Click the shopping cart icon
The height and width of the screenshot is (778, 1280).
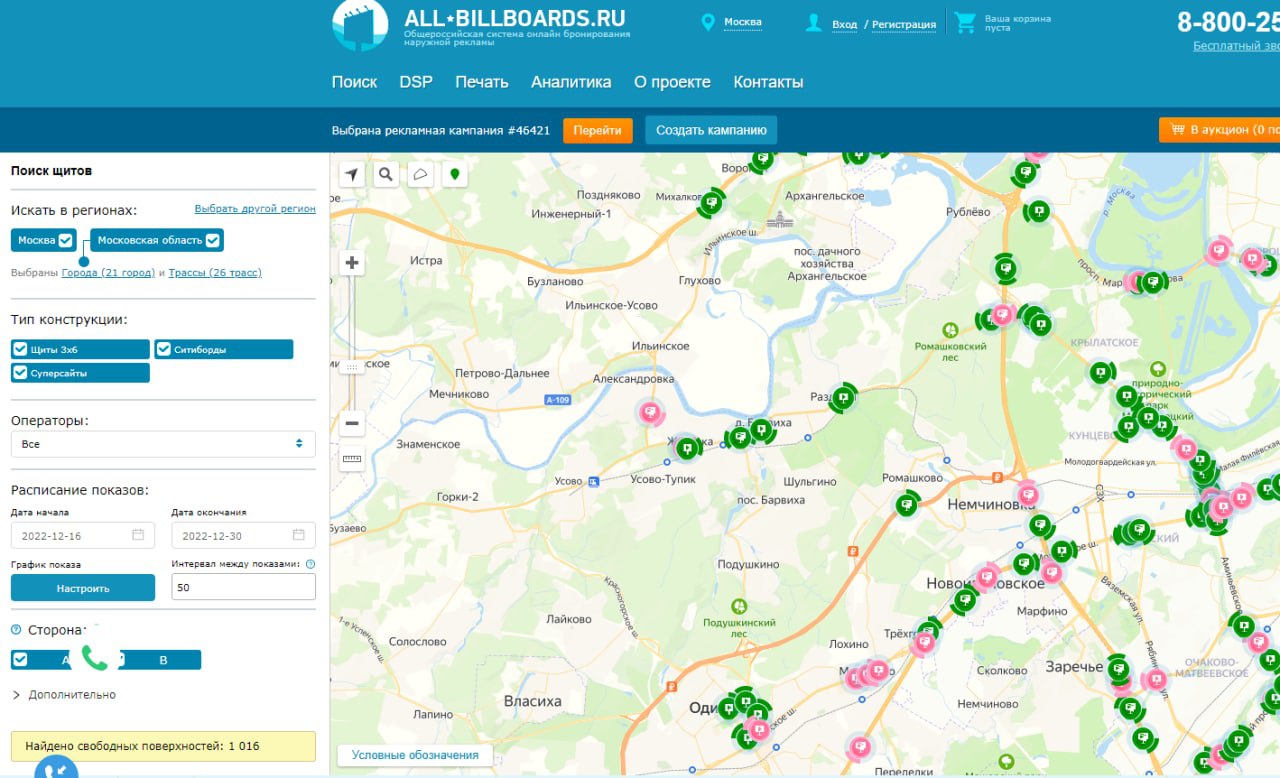coord(965,22)
